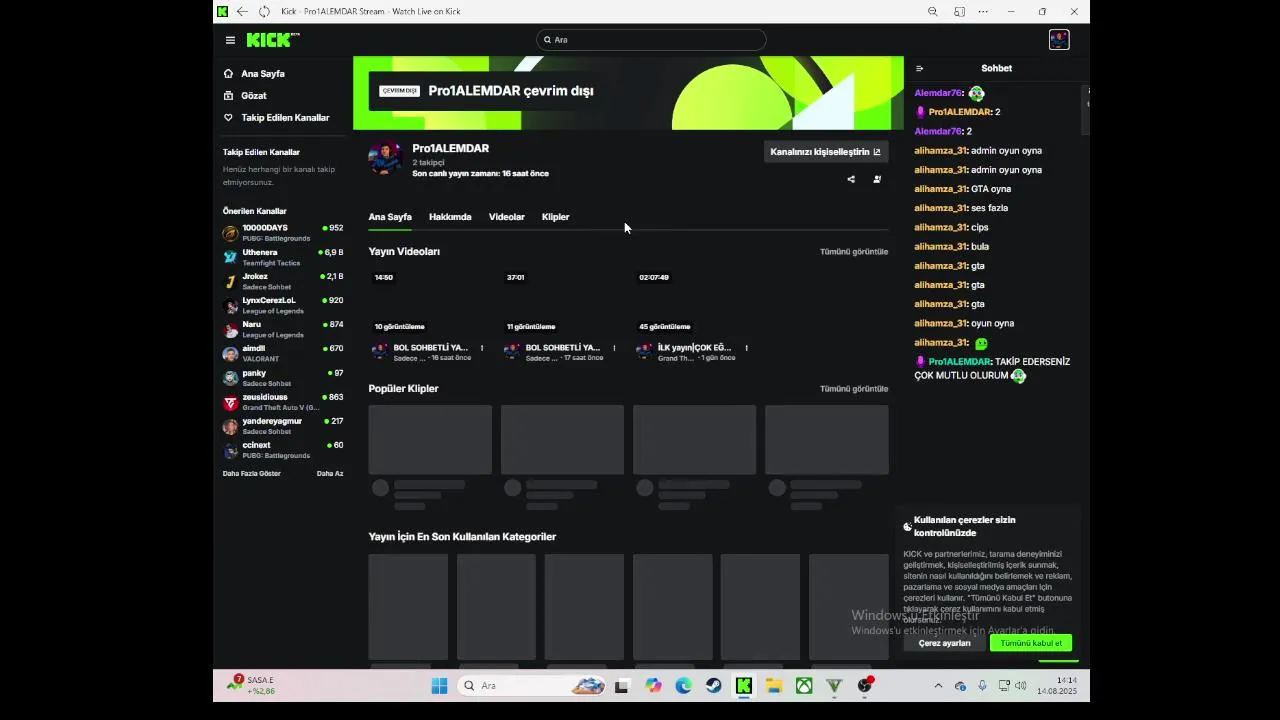Open File Explorer from the taskbar
Screen dimensions: 1280x720
coord(773,686)
